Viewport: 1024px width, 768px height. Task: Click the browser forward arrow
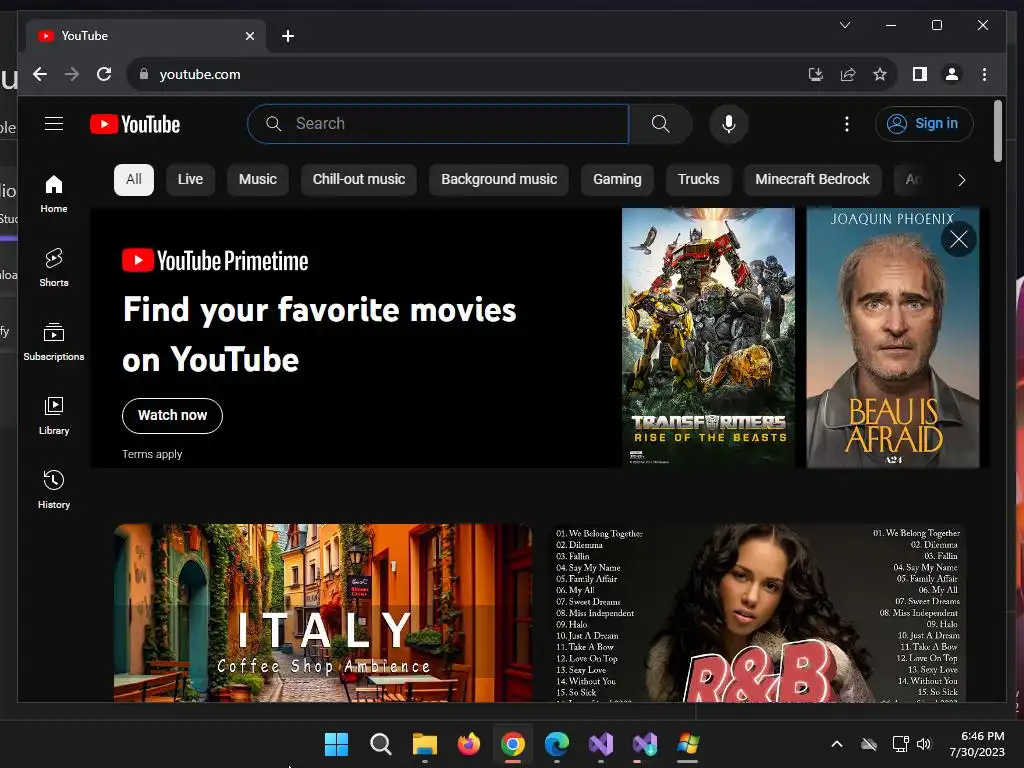[x=72, y=74]
